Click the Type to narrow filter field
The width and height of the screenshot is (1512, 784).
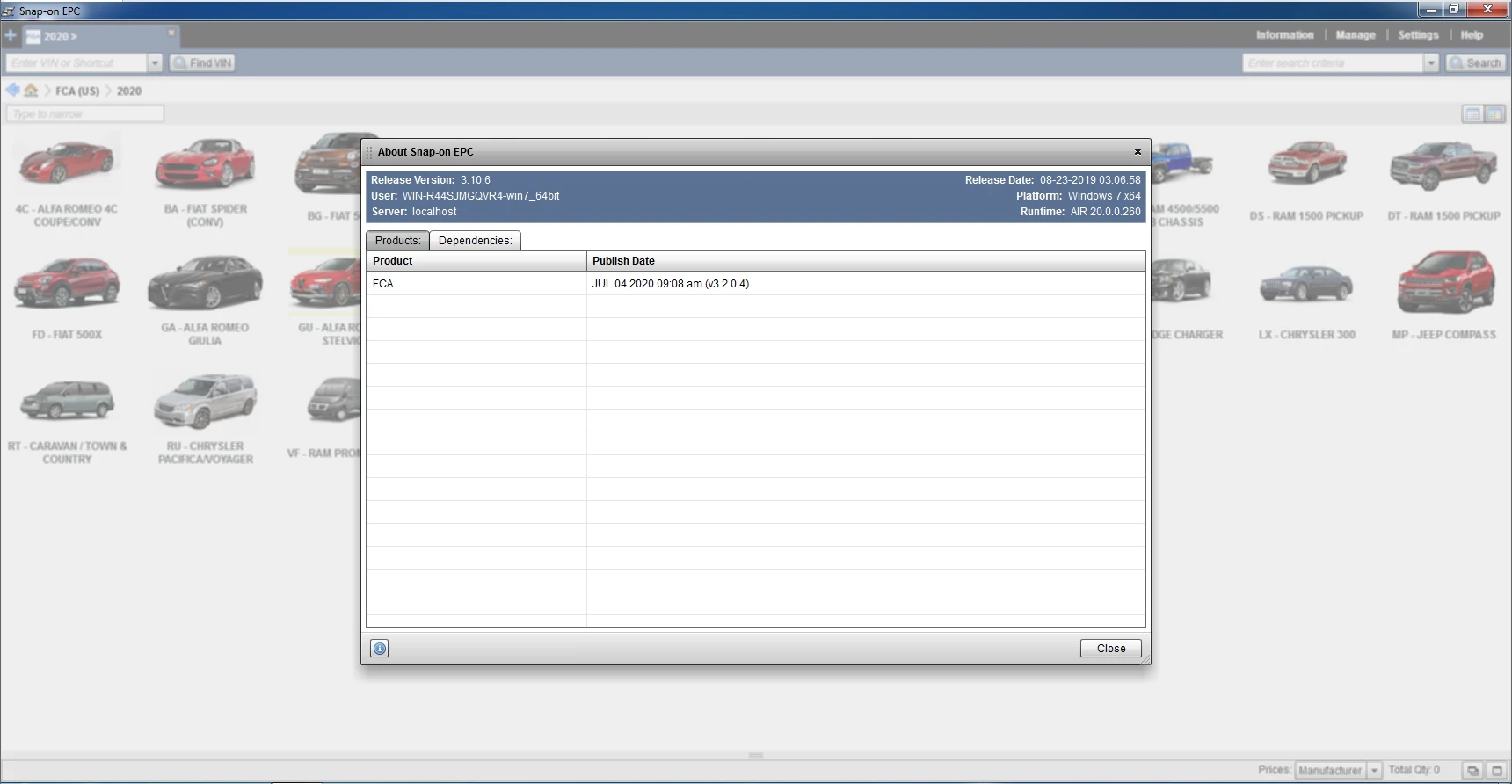85,114
